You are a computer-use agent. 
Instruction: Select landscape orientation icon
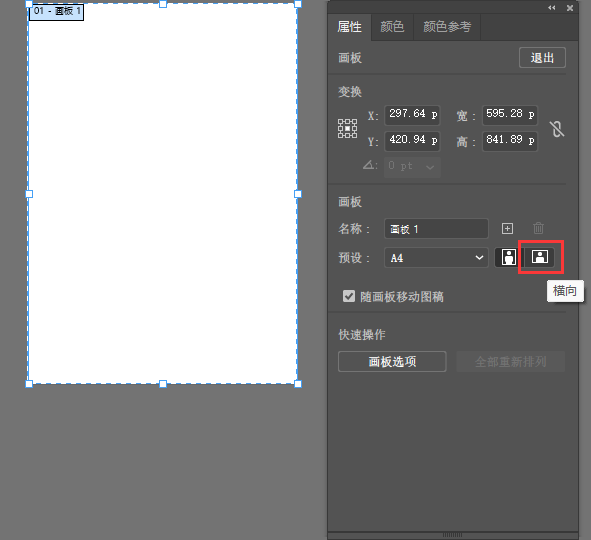pyautogui.click(x=540, y=257)
